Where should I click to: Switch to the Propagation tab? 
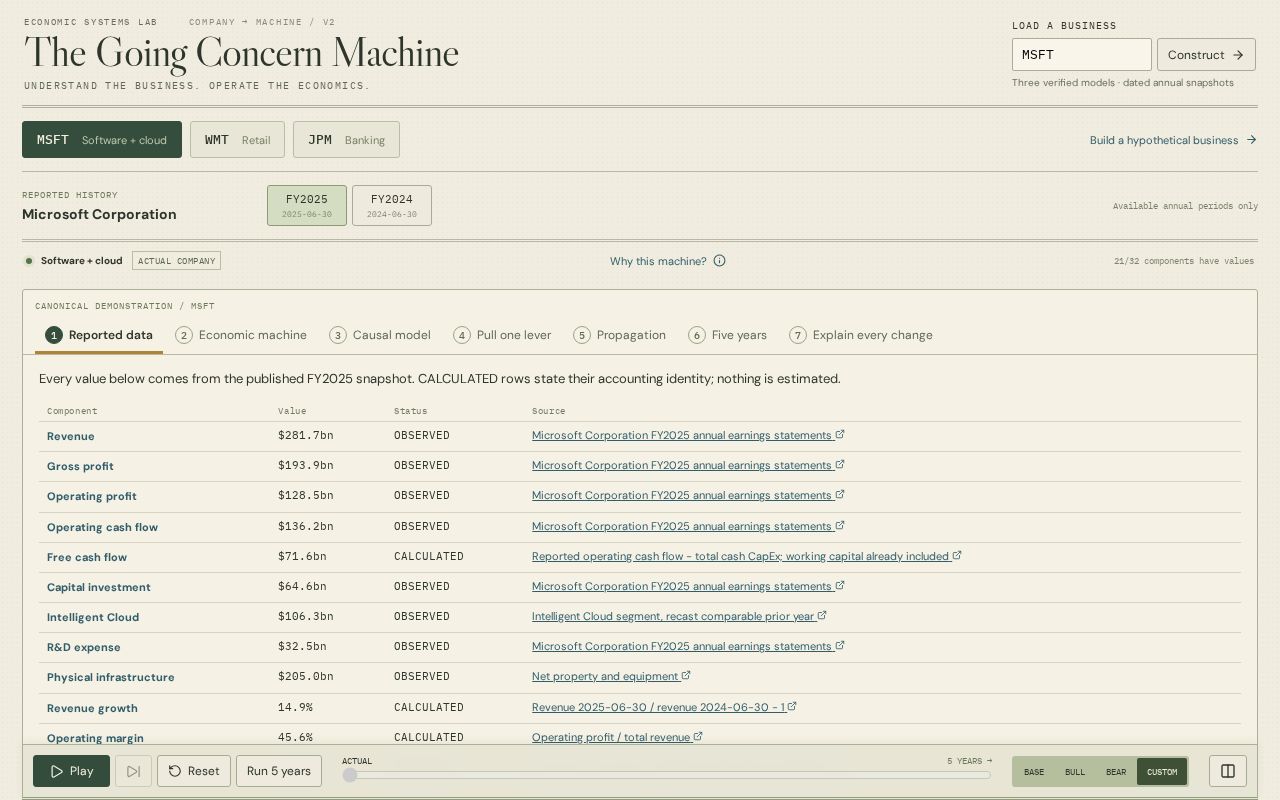[x=619, y=335]
